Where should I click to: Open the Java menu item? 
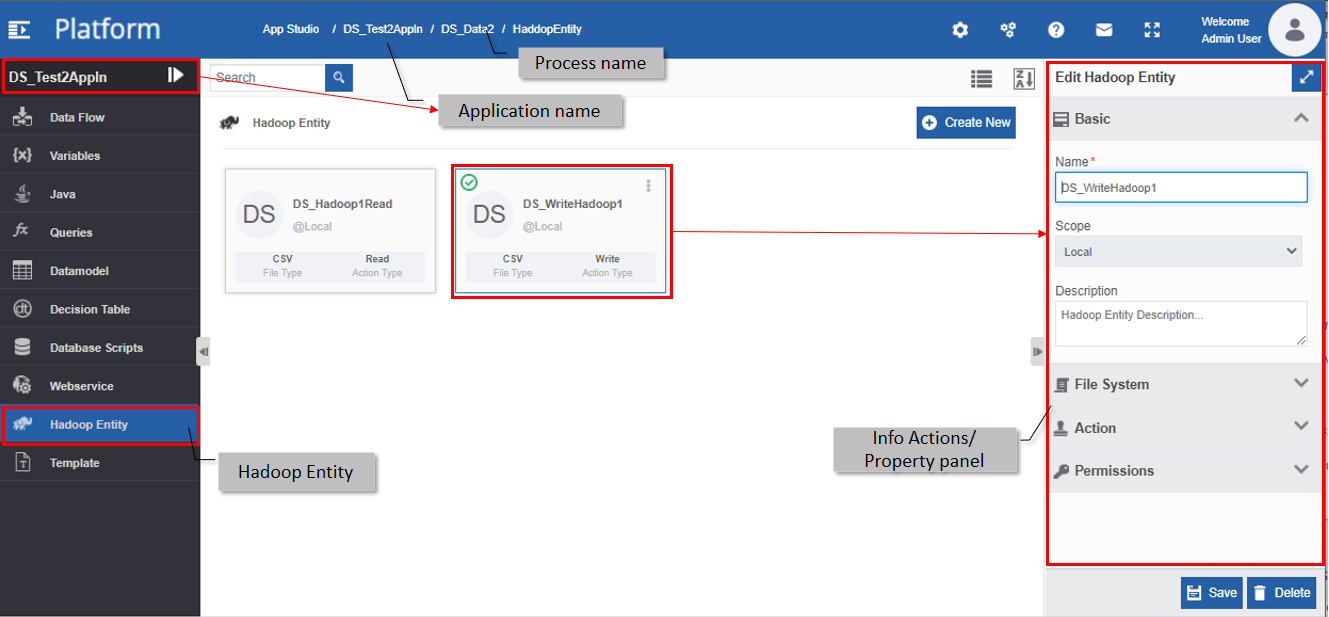[x=100, y=194]
